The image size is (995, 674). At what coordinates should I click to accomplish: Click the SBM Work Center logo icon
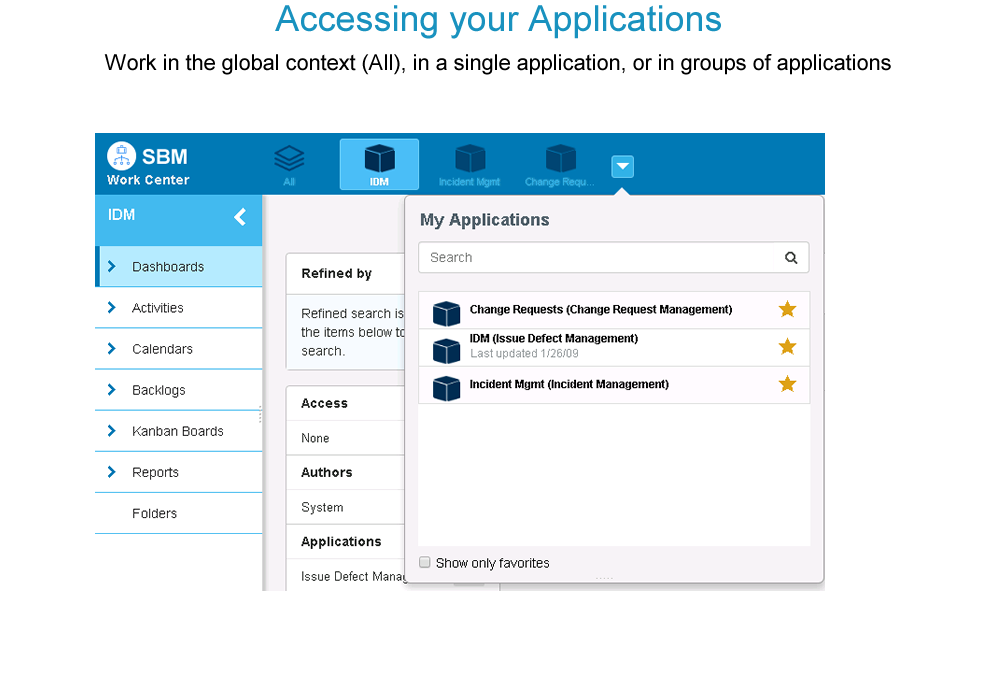tap(122, 156)
